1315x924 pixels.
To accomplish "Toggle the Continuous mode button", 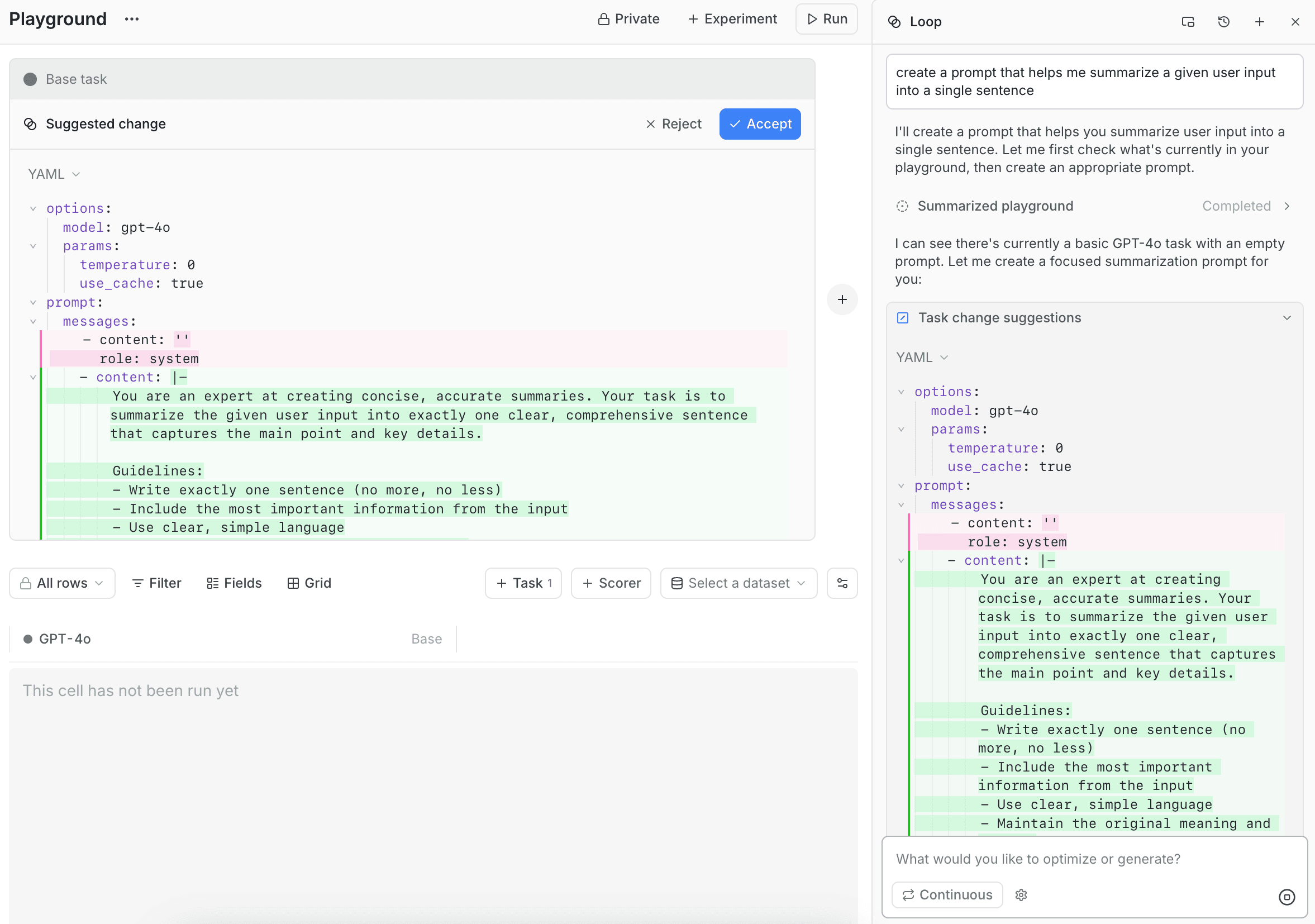I will coord(947,894).
